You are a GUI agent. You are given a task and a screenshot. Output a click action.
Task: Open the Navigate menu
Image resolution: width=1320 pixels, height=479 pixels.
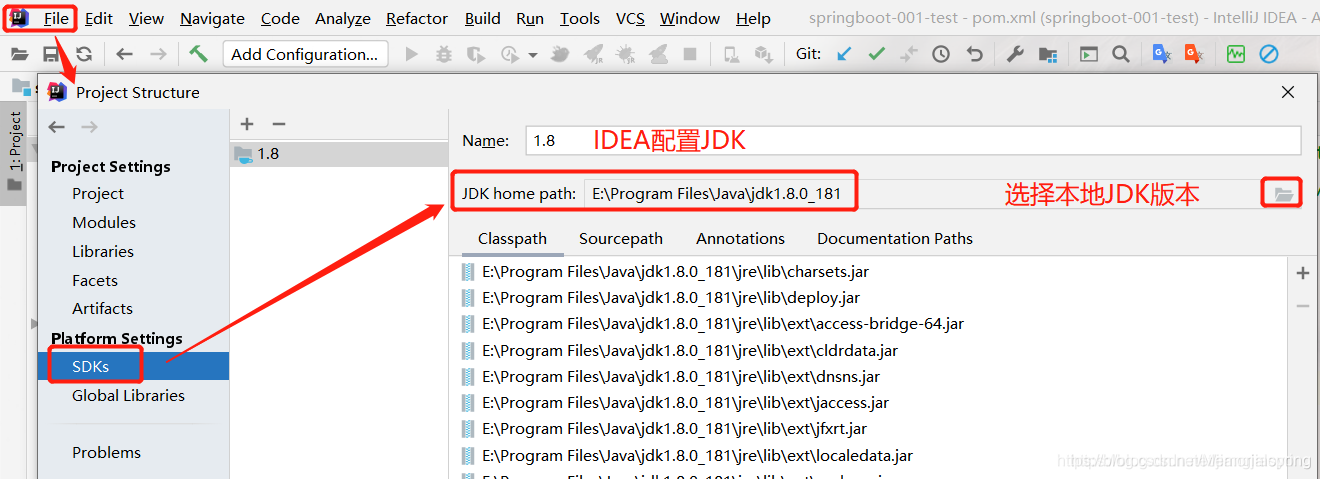[x=212, y=18]
